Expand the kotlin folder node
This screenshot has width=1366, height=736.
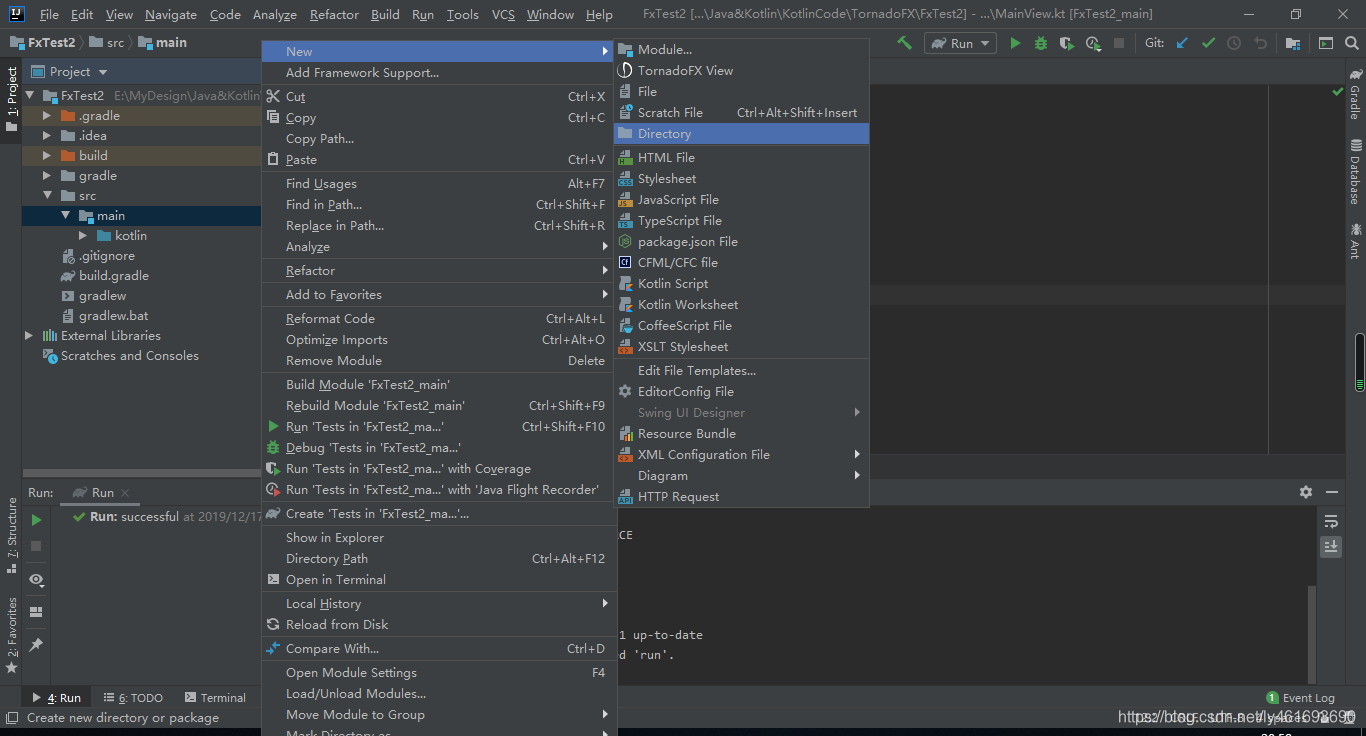click(83, 236)
